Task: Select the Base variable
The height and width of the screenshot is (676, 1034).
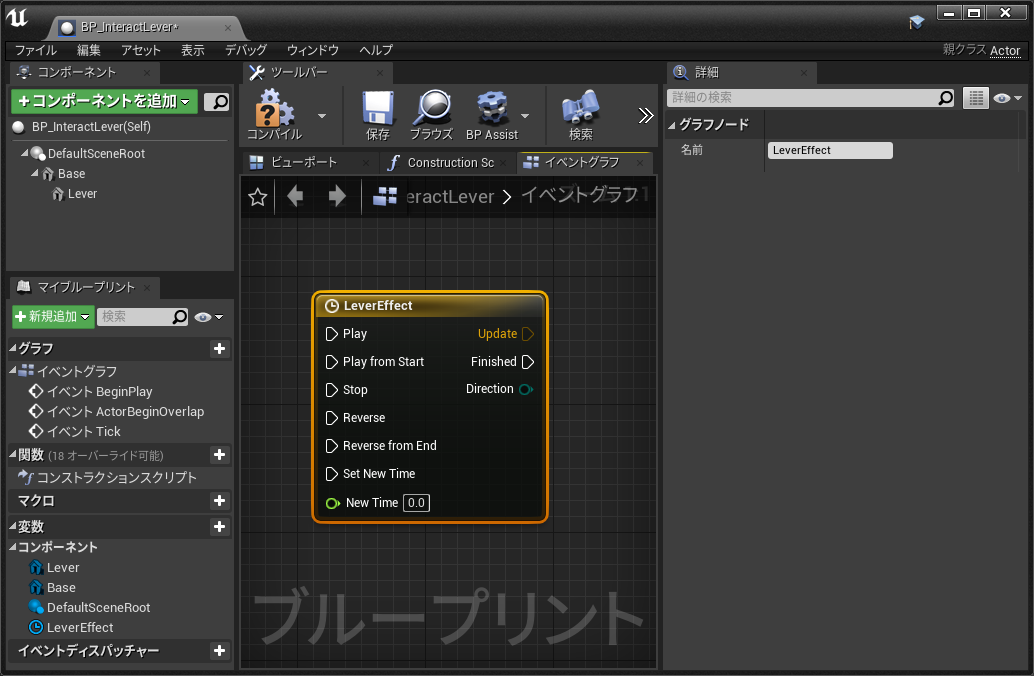Action: click(61, 588)
